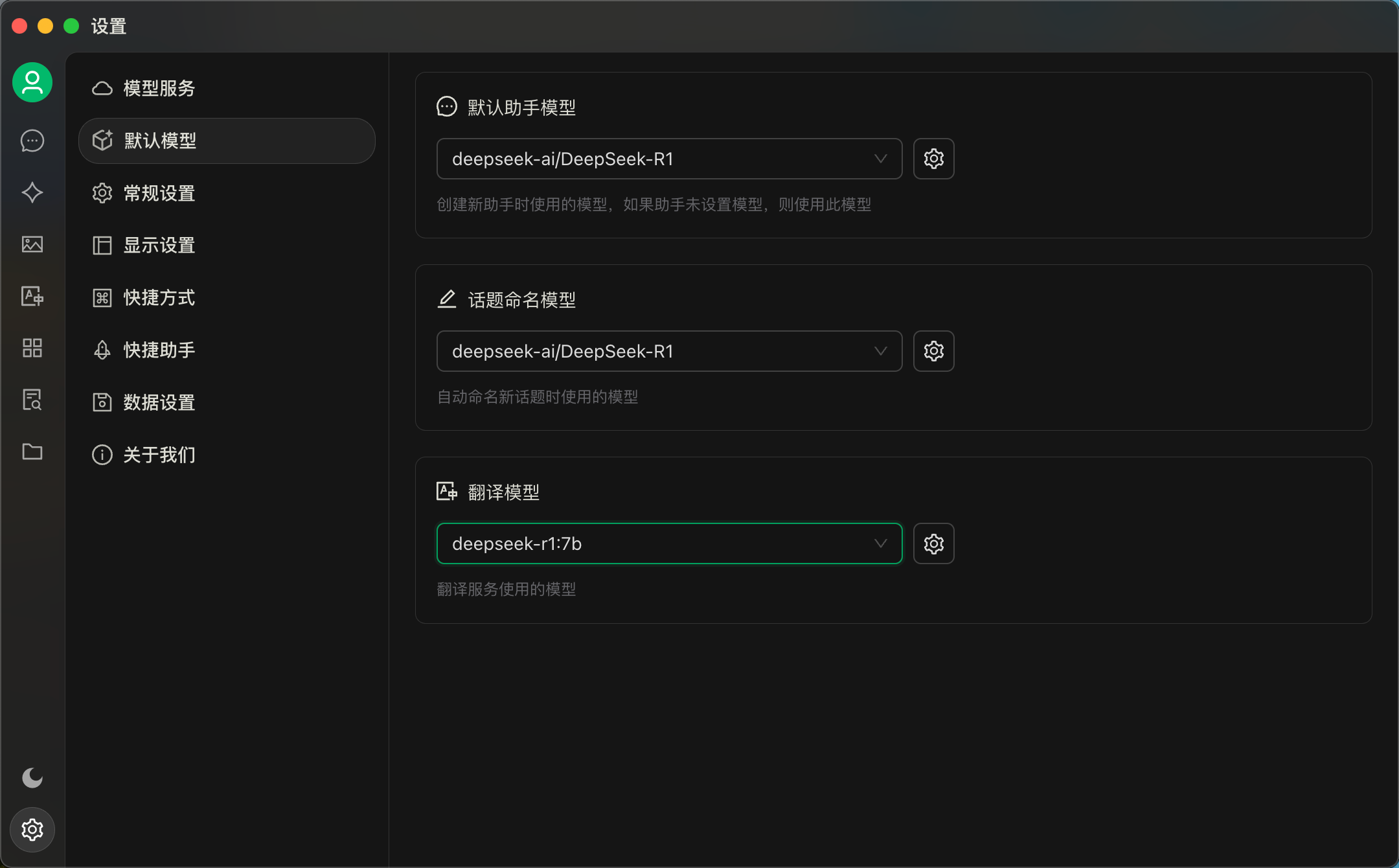
Task: Toggle dark mode moon icon
Action: tap(32, 777)
